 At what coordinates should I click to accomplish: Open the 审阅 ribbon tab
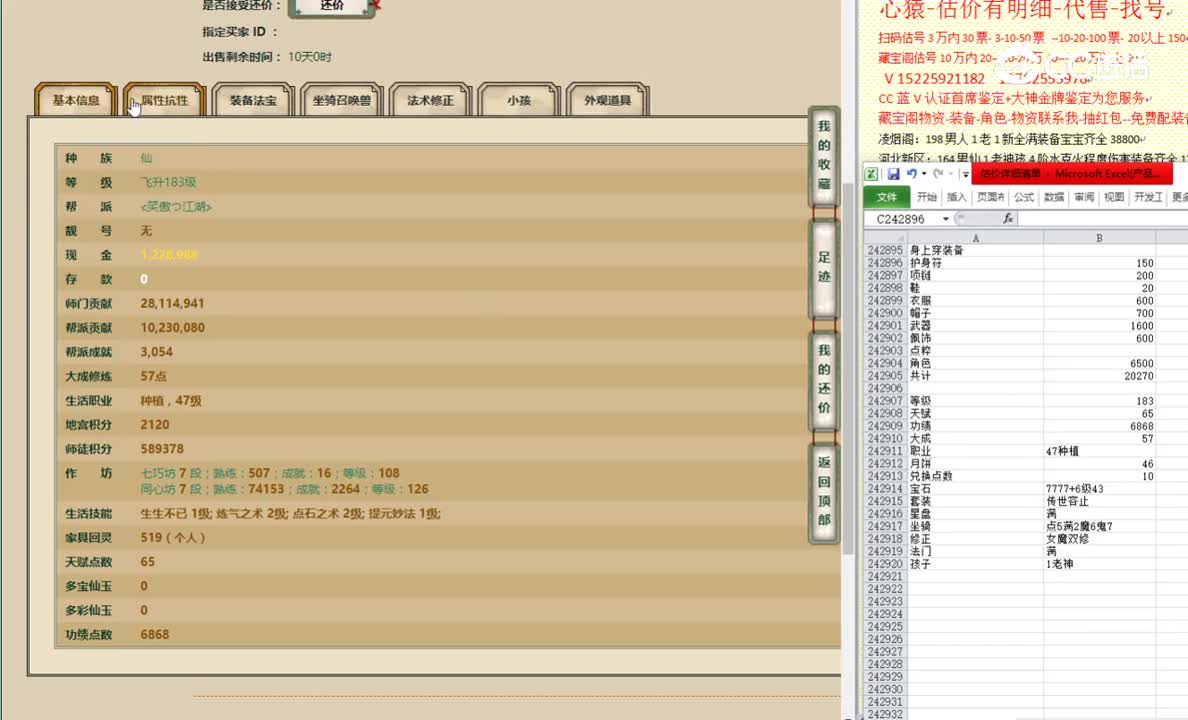(x=1084, y=197)
